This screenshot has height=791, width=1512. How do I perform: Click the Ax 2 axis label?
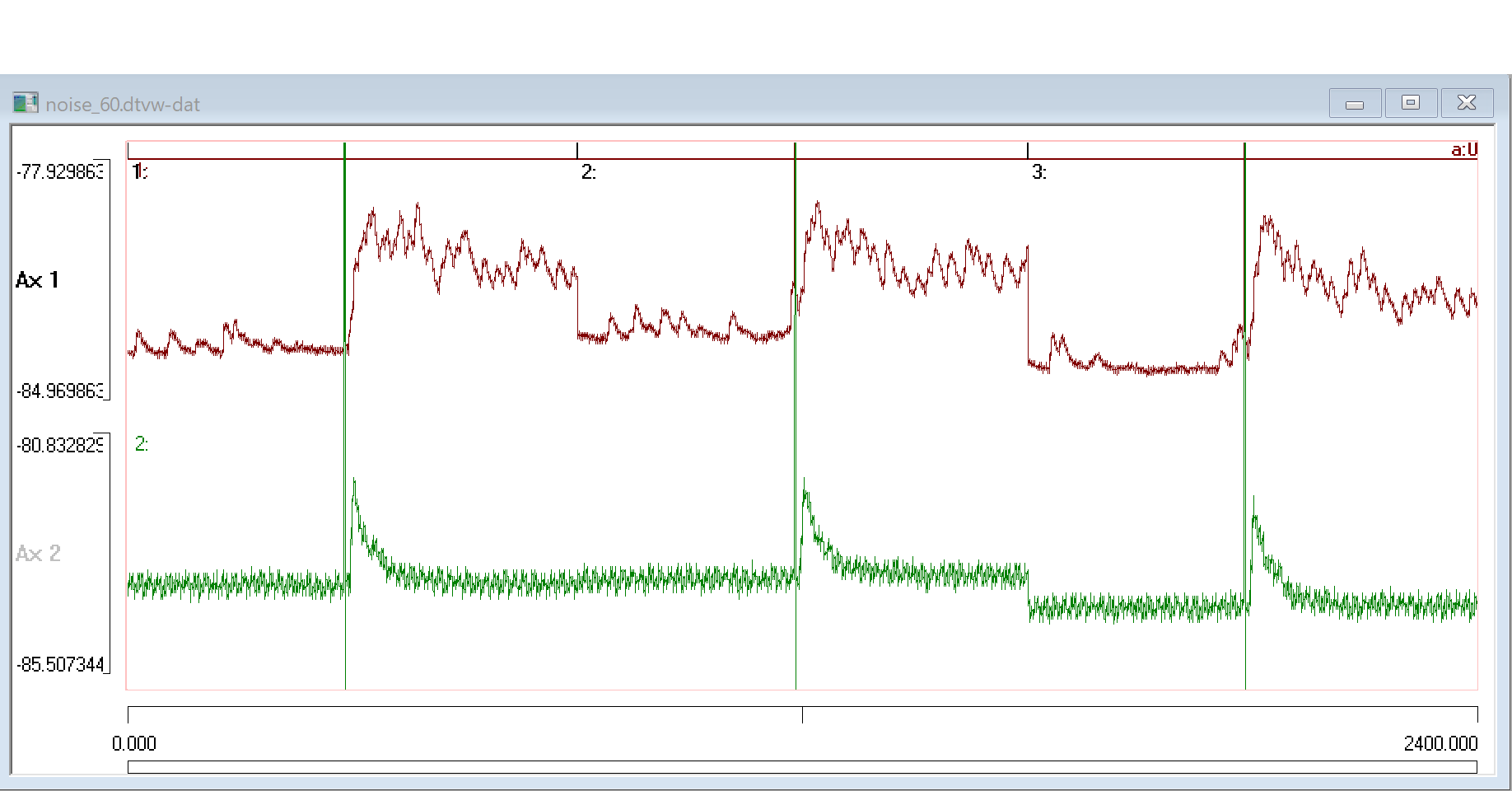click(39, 554)
